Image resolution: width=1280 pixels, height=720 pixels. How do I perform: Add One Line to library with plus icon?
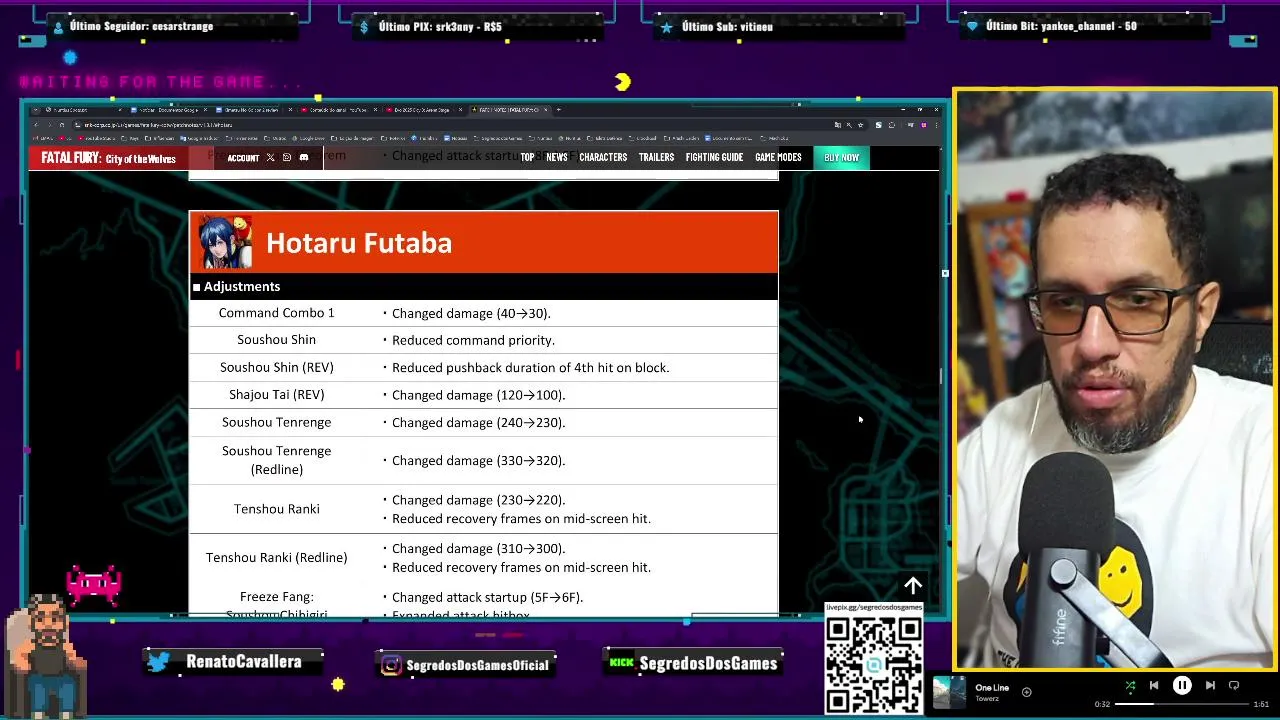[x=1026, y=692]
